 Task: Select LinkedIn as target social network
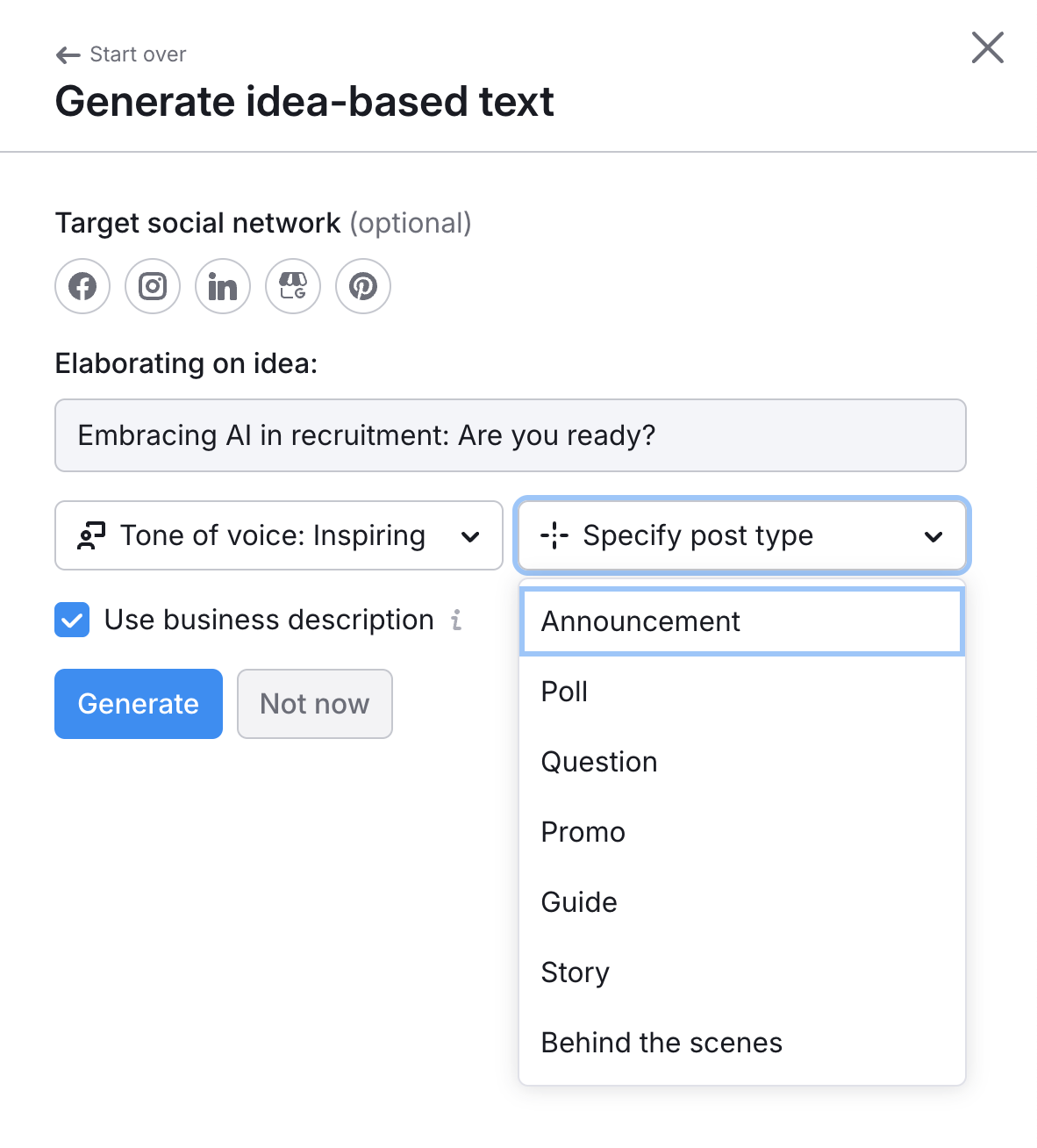(x=222, y=286)
